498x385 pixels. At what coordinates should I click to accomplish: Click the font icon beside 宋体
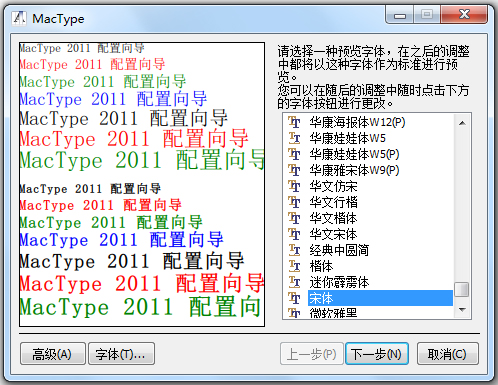(294, 298)
